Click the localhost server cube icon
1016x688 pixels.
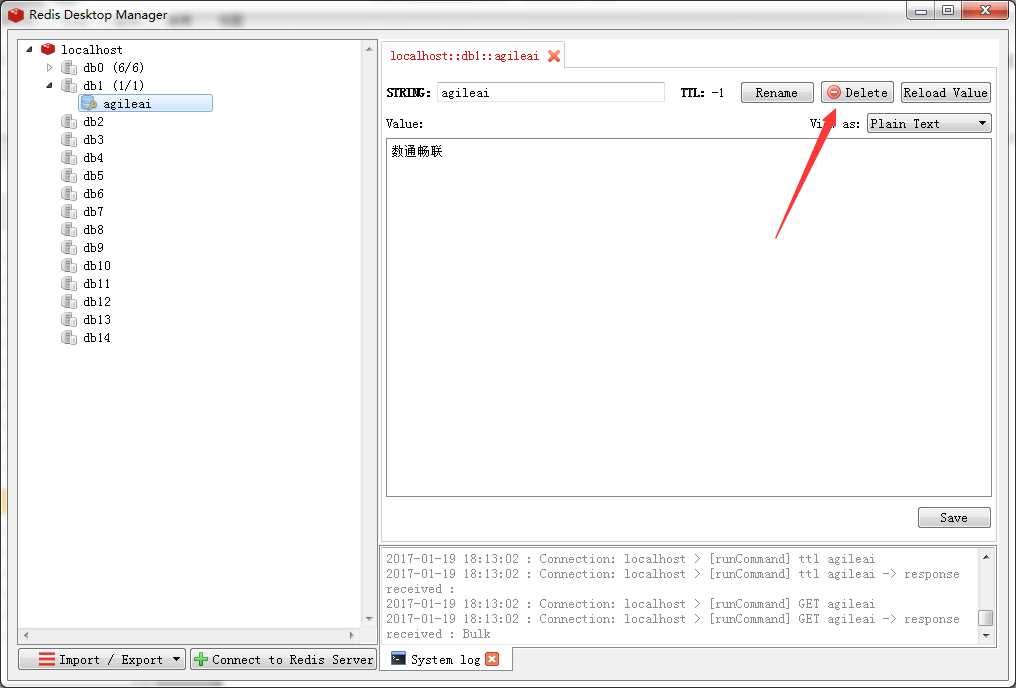point(48,49)
